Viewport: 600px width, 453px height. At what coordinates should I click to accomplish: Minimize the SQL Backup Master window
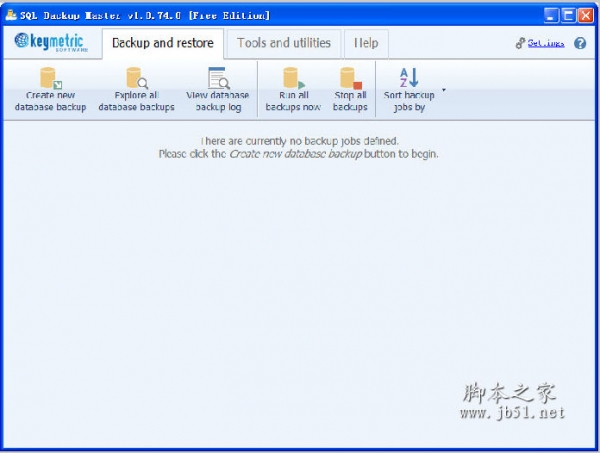tap(551, 16)
